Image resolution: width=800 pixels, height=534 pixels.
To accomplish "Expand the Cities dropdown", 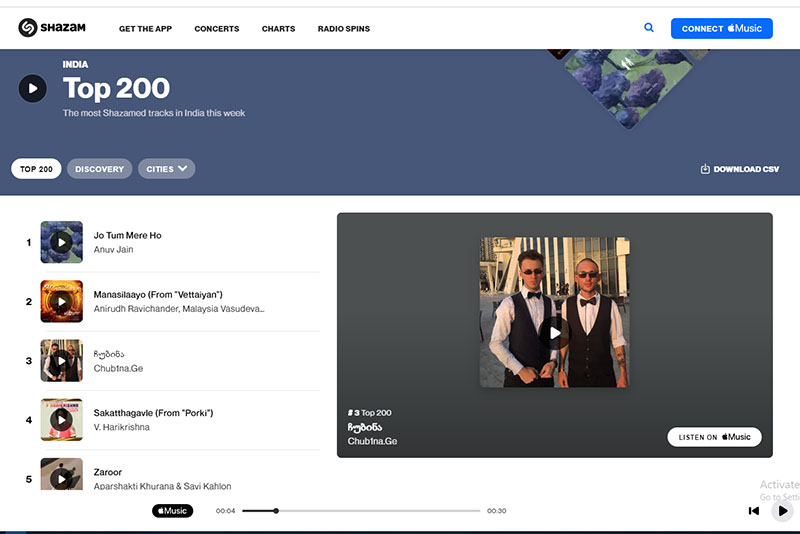I will 166,169.
